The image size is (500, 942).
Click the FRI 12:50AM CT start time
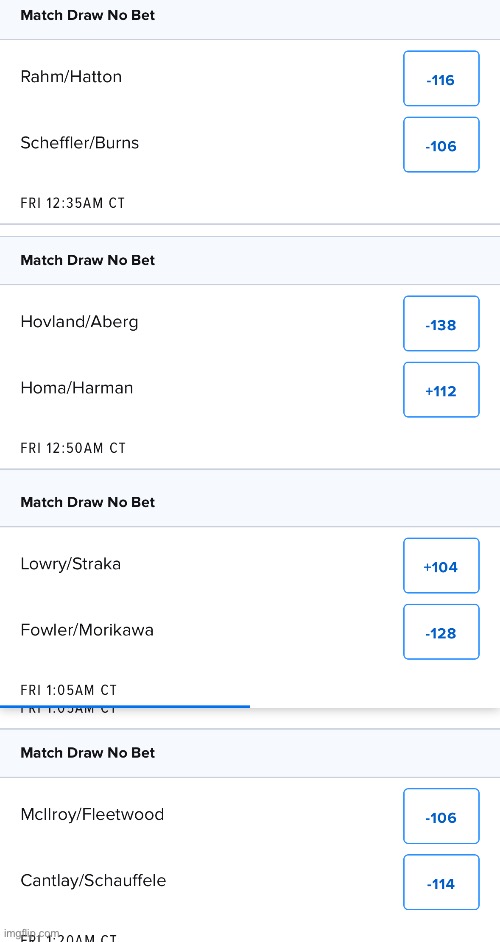point(73,448)
